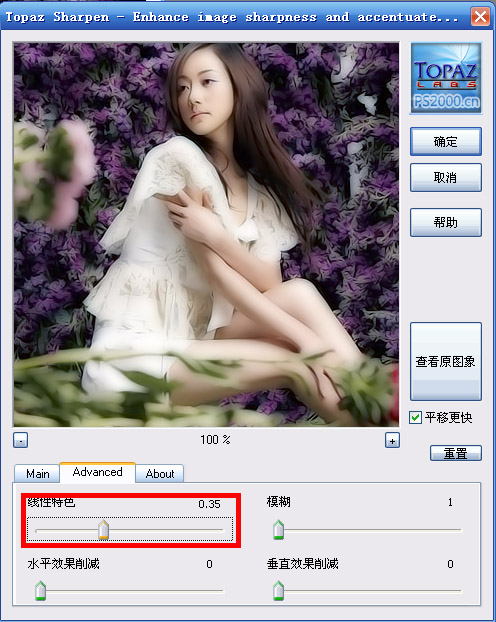Click the 线性特色 slider handle
The height and width of the screenshot is (622, 496).
[x=104, y=530]
